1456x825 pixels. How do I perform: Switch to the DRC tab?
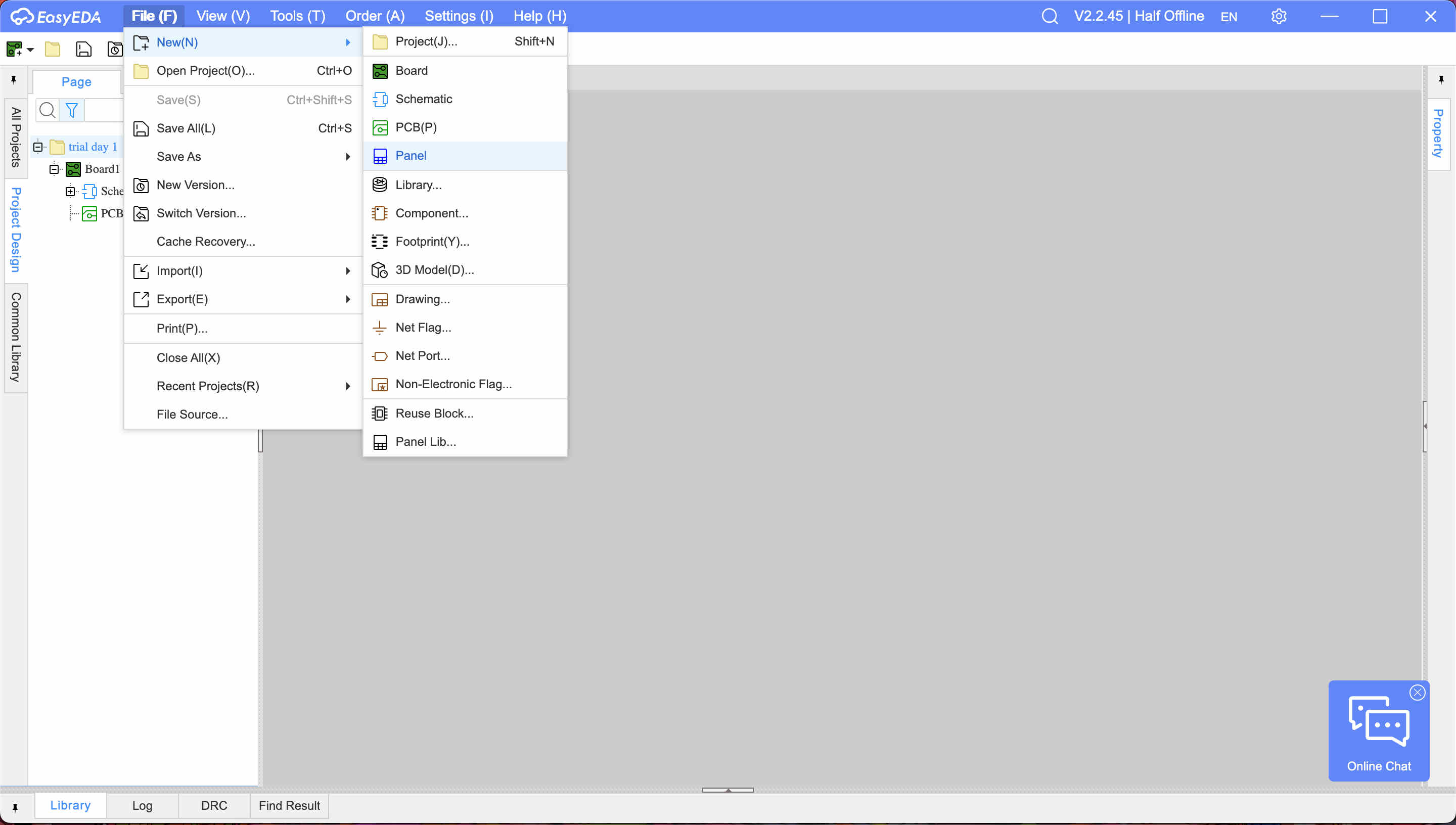click(213, 805)
